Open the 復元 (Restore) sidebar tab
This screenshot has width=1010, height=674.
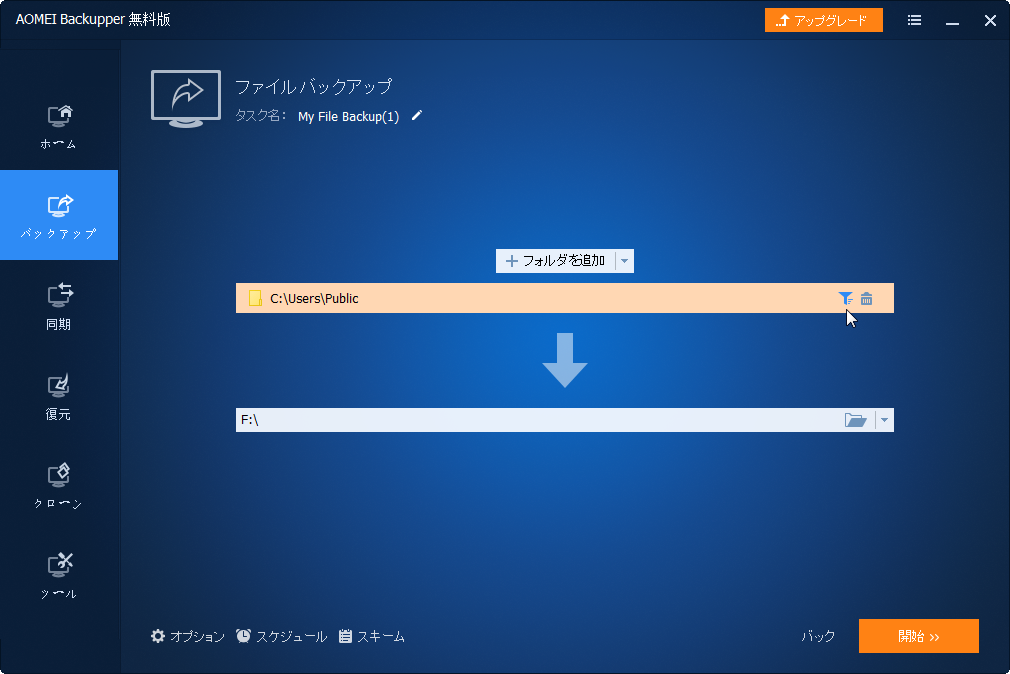59,396
